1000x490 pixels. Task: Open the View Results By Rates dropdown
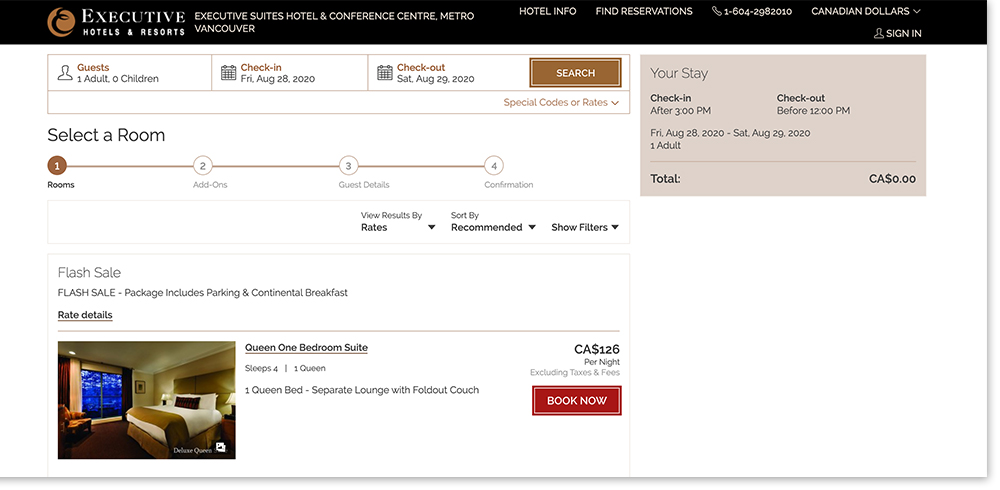point(398,227)
